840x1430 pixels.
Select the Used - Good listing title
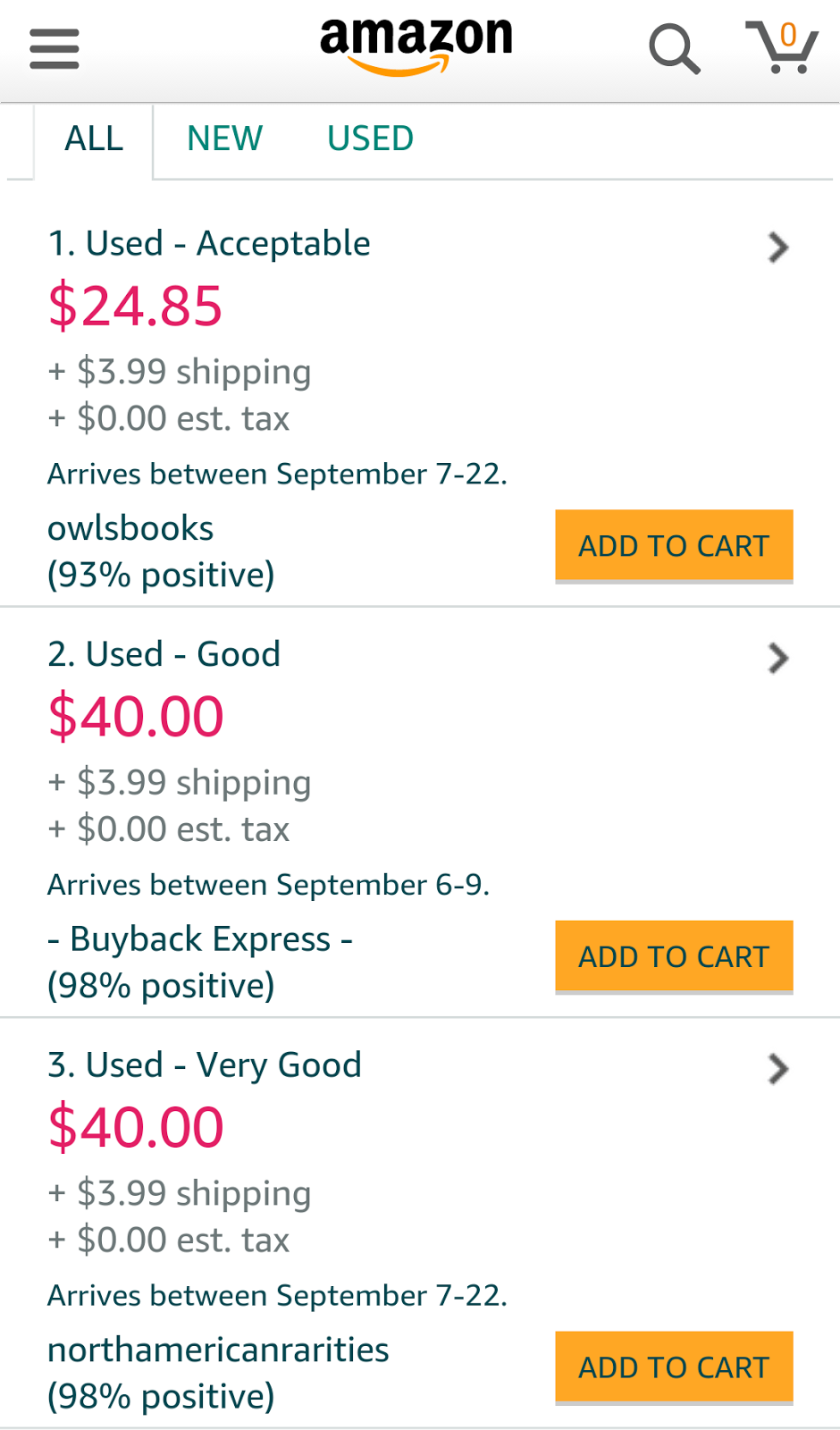(164, 655)
